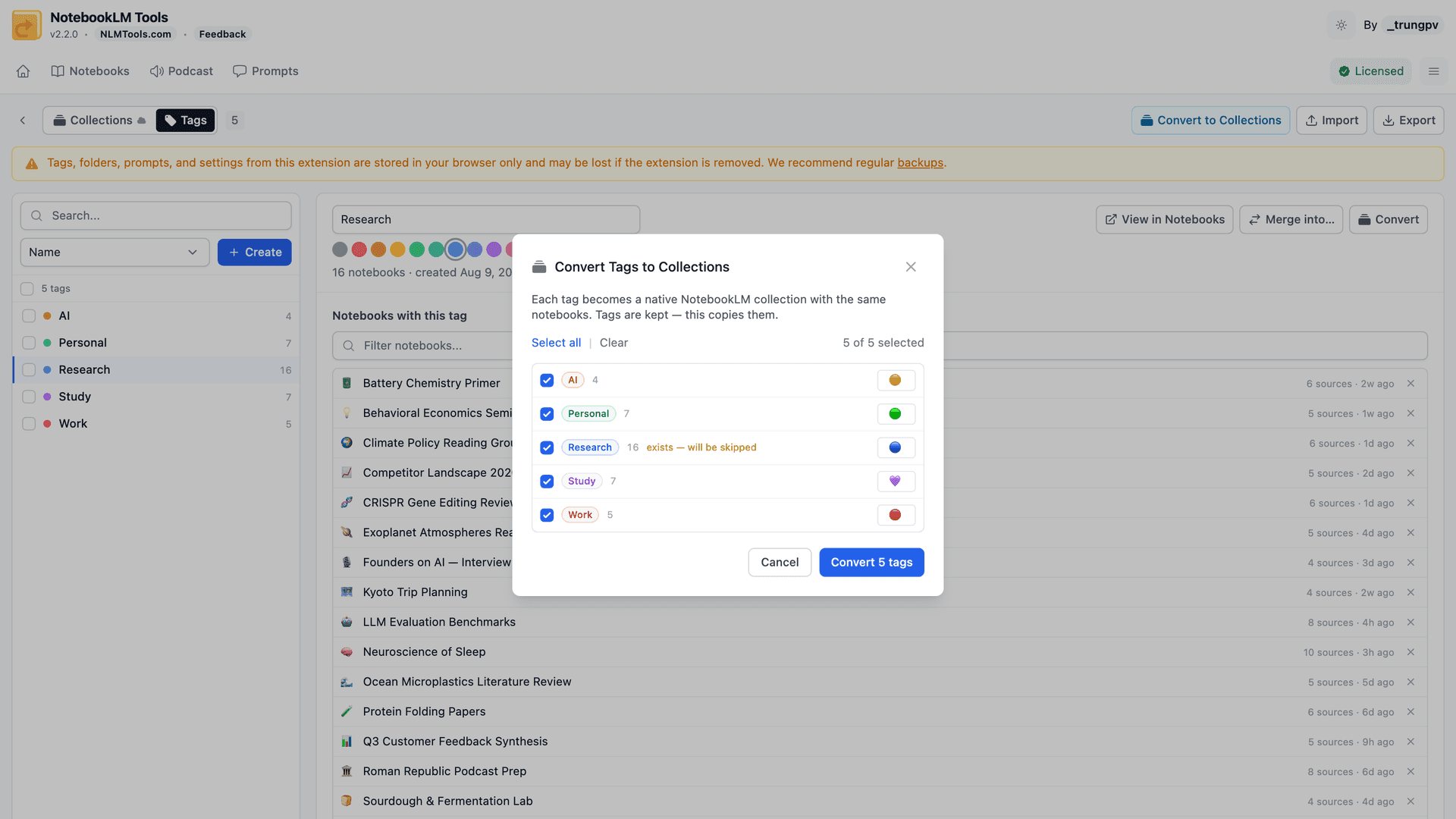Remove Sourdough & Fermentation Lab from tag
The height and width of the screenshot is (819, 1456).
click(1410, 802)
